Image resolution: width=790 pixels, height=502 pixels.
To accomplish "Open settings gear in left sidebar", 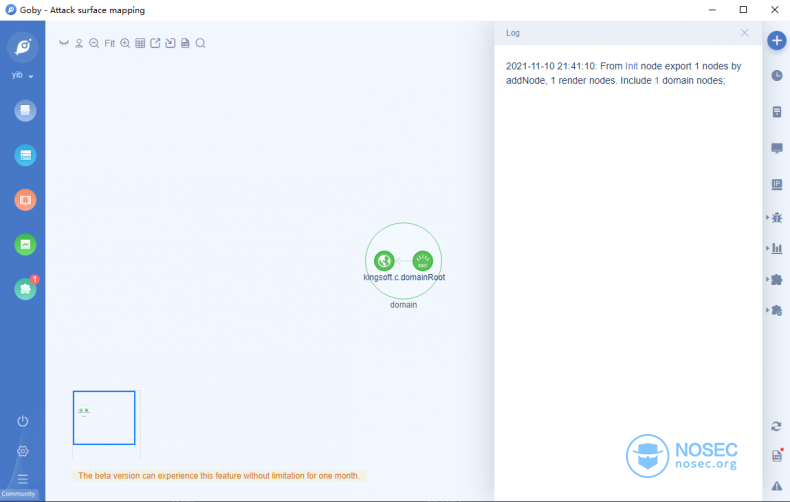I will click(x=23, y=451).
